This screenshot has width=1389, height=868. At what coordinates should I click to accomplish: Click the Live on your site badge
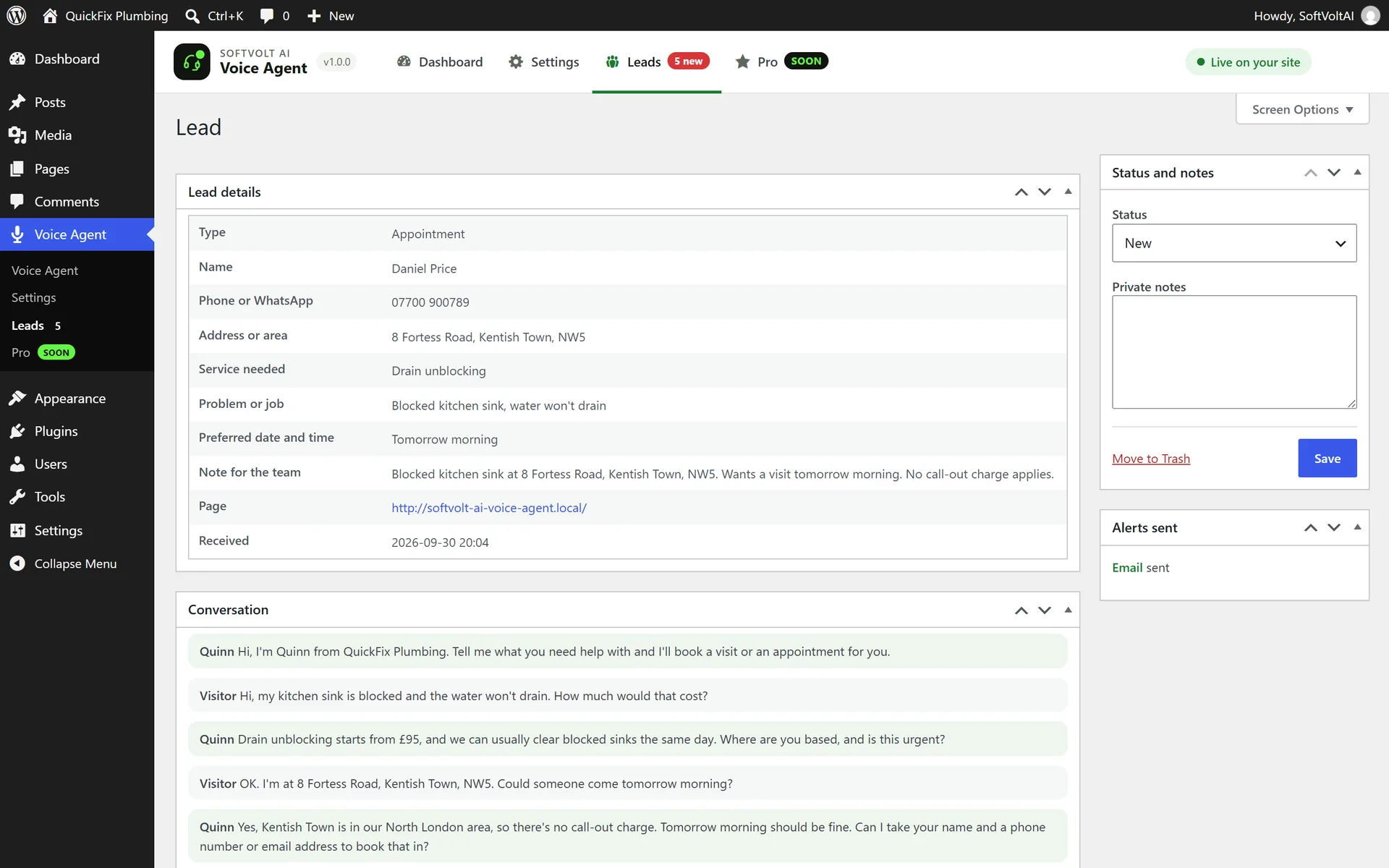(x=1248, y=62)
